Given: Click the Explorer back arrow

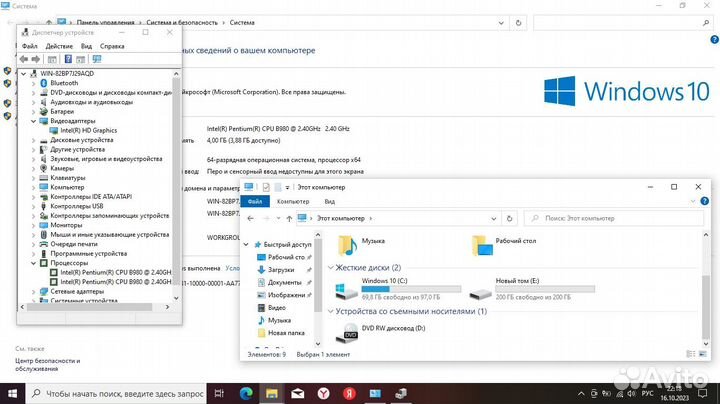Looking at the screenshot, I should (250, 219).
